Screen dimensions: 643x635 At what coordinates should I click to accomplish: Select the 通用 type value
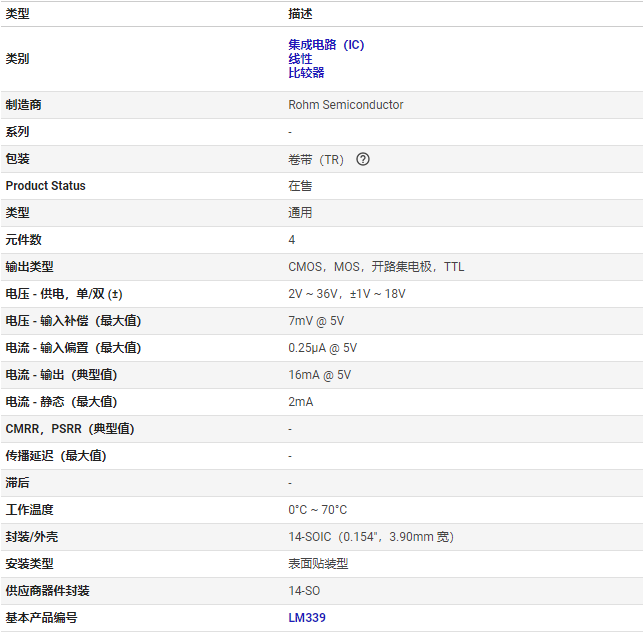(300, 213)
